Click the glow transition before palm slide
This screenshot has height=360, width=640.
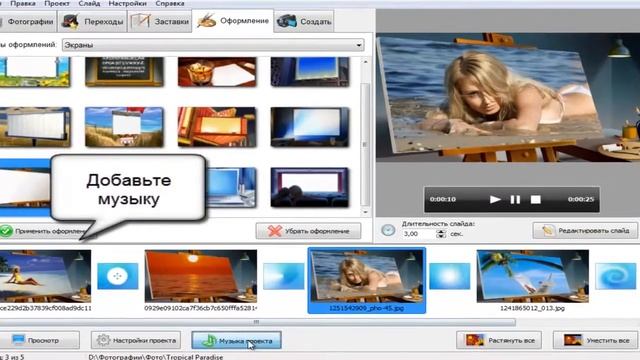click(450, 276)
